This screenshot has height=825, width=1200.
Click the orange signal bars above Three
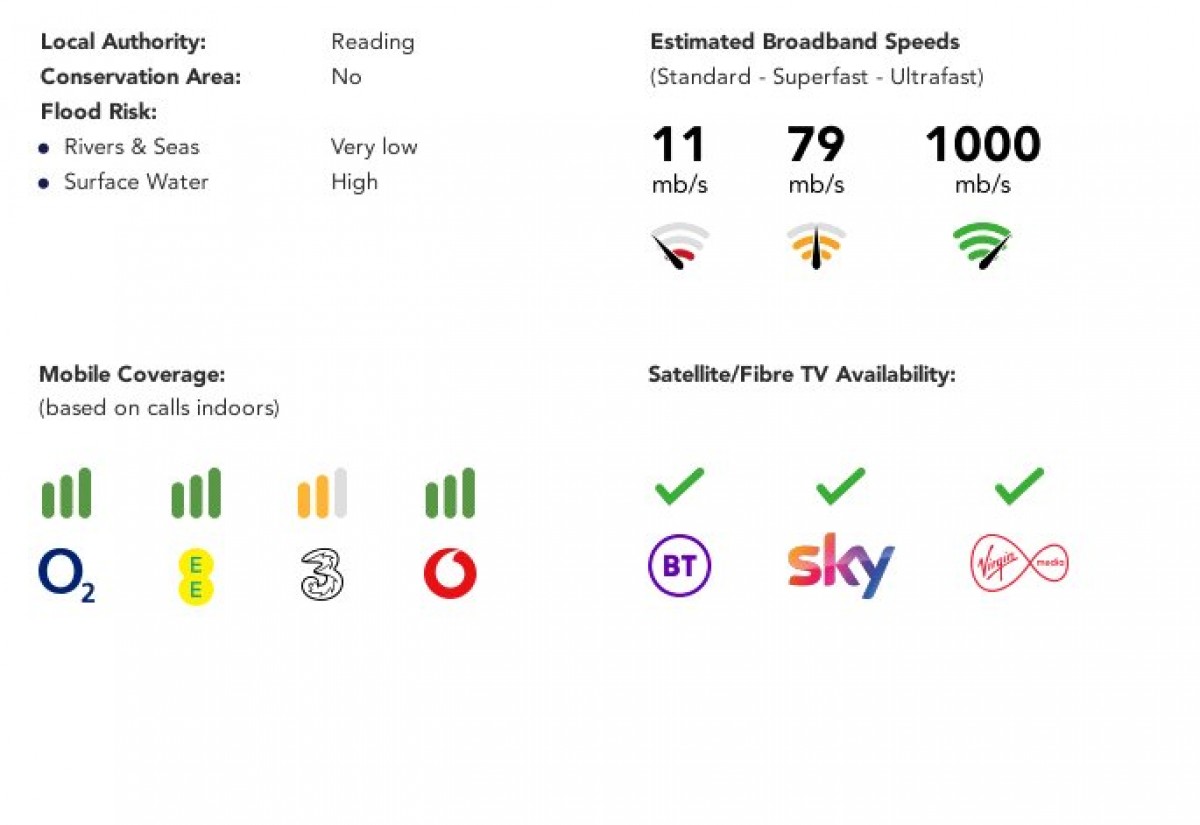pos(322,493)
